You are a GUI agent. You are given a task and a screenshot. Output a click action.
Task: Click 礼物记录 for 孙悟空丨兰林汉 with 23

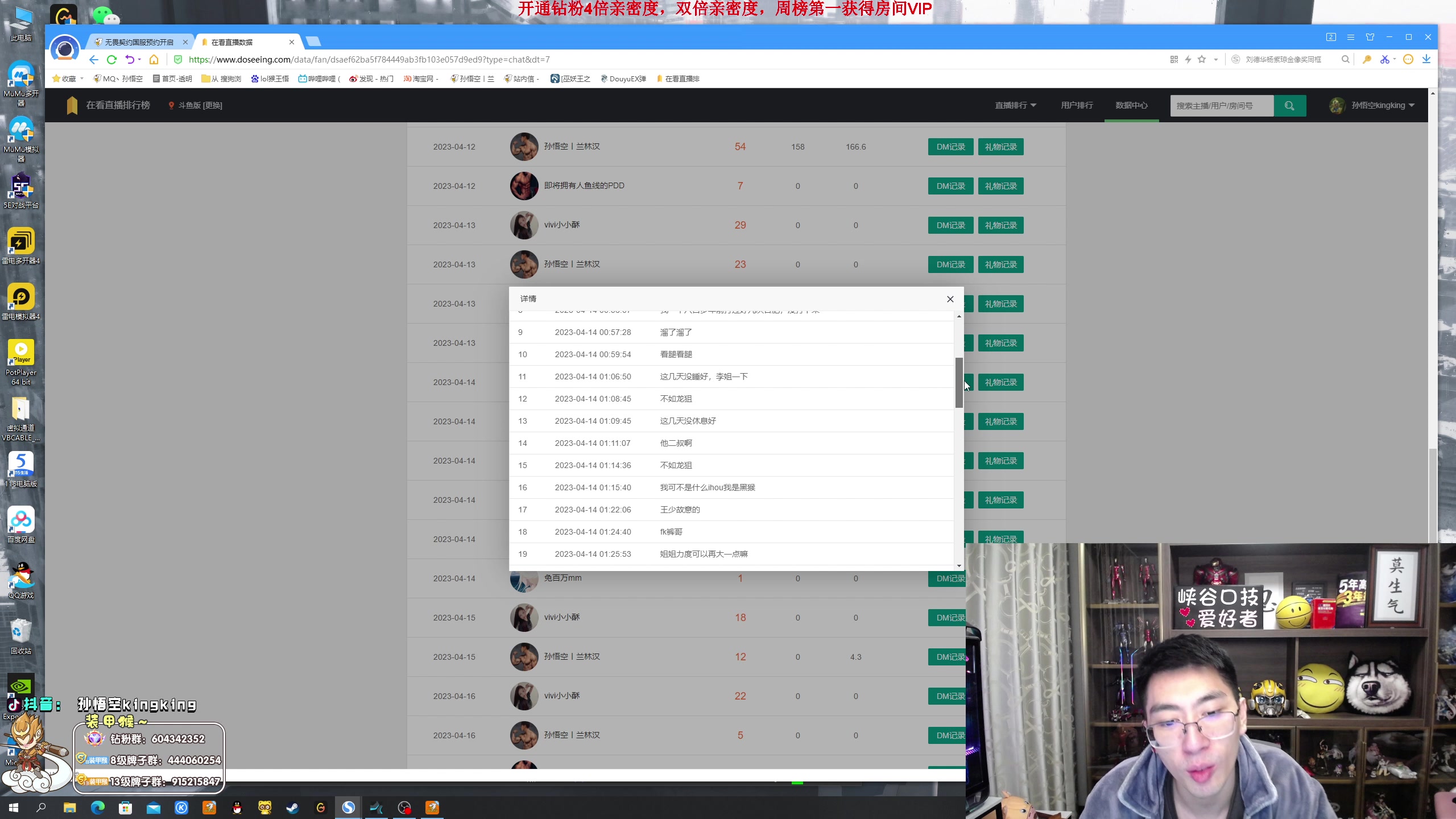click(x=1000, y=264)
